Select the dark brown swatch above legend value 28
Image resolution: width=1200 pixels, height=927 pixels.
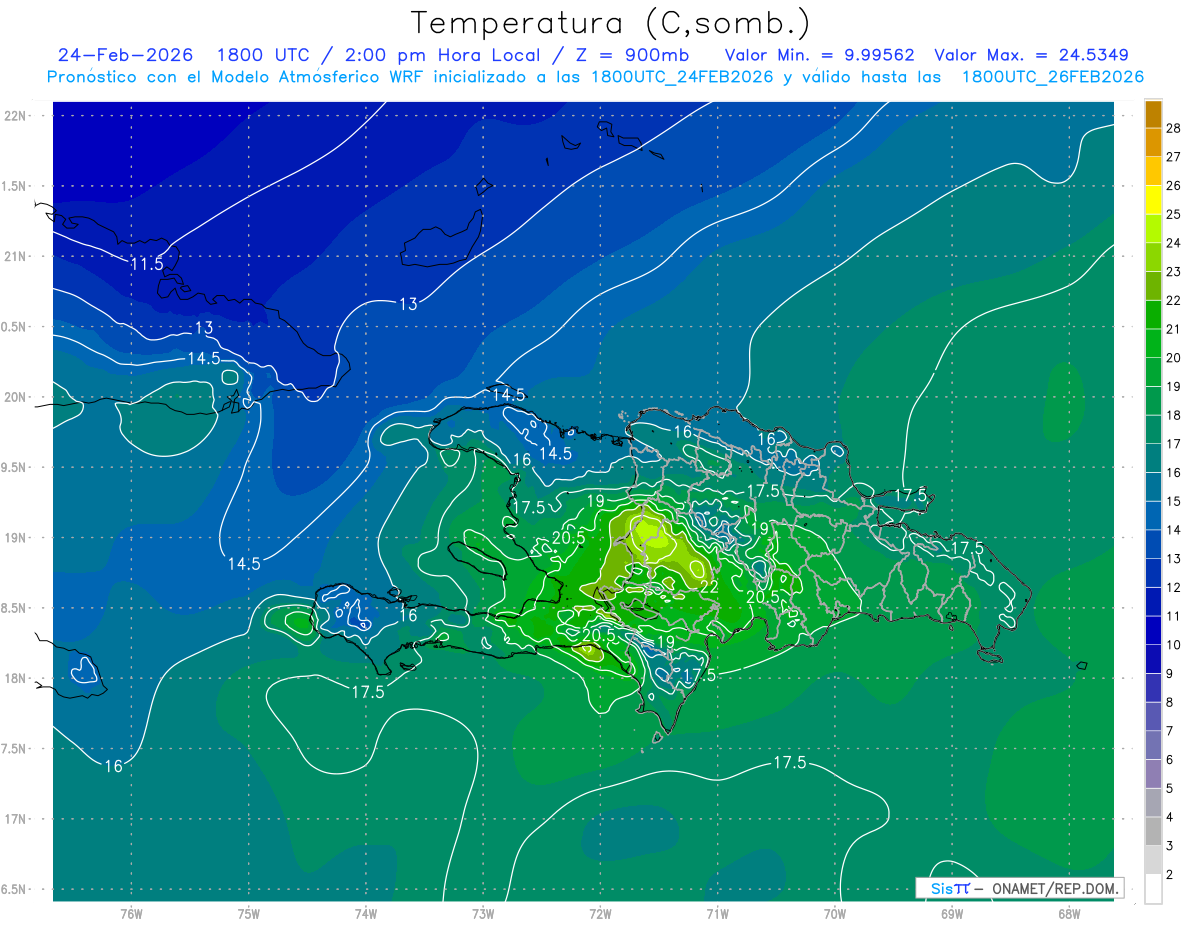[1153, 114]
